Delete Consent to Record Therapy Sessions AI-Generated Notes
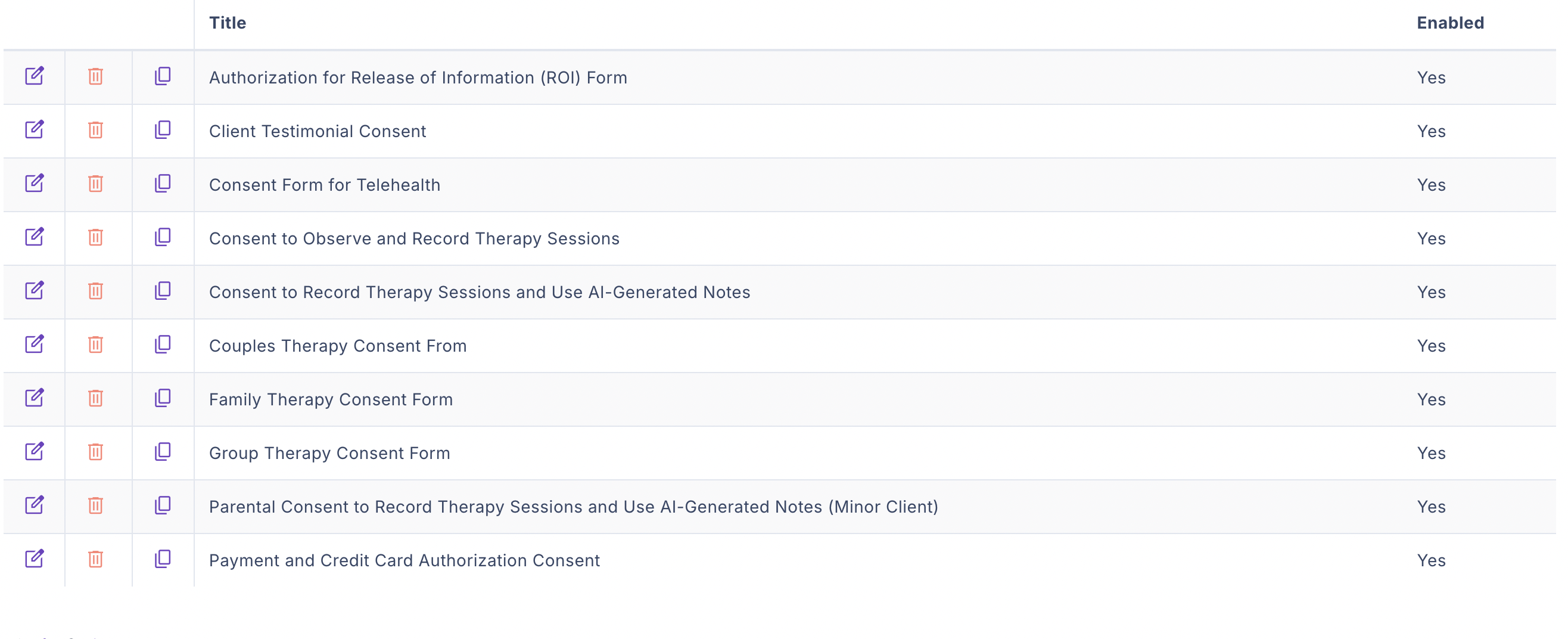 click(95, 290)
